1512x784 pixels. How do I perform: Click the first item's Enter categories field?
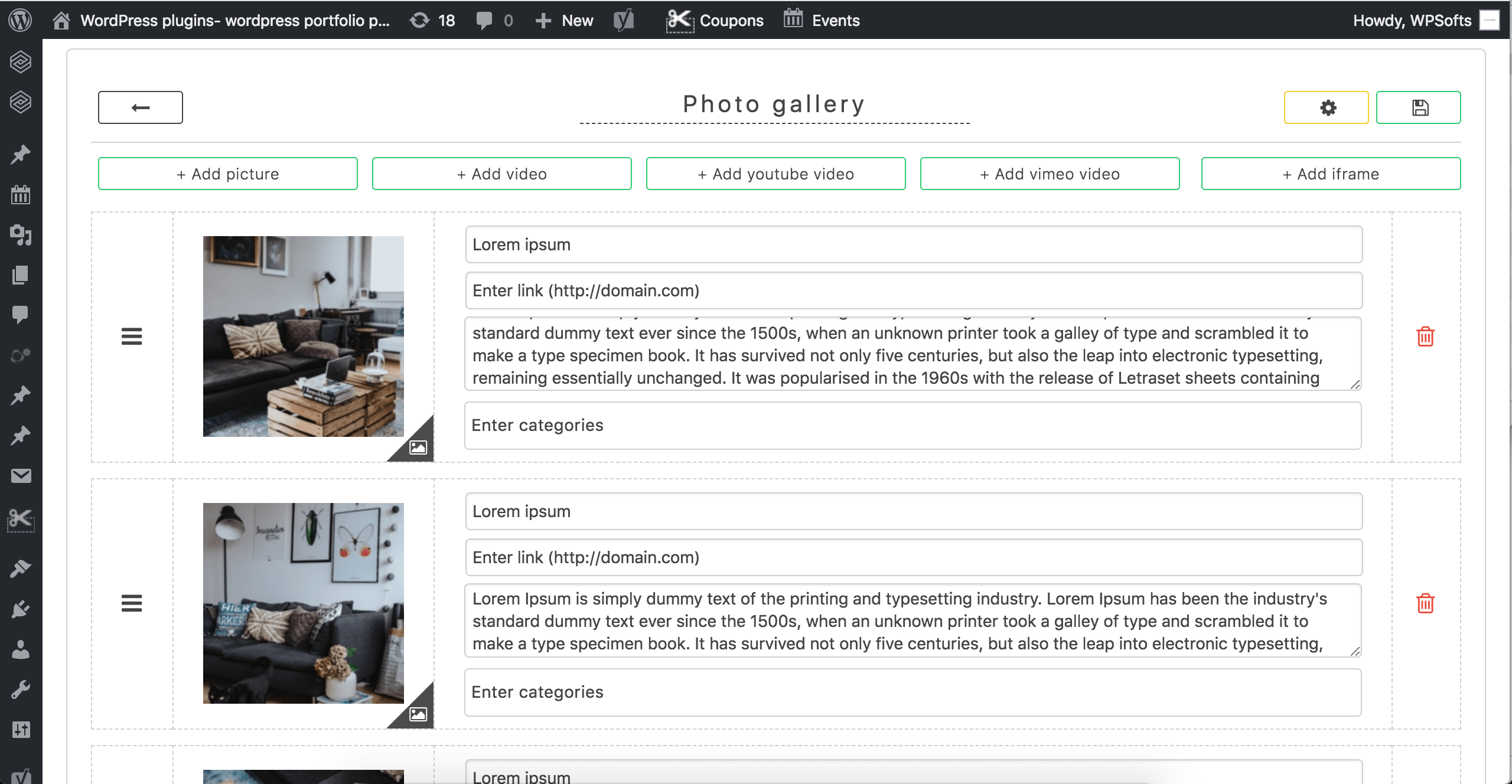click(913, 426)
